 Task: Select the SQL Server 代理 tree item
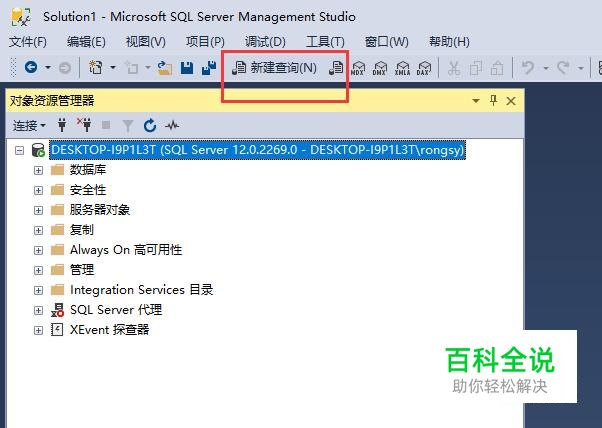[116, 310]
